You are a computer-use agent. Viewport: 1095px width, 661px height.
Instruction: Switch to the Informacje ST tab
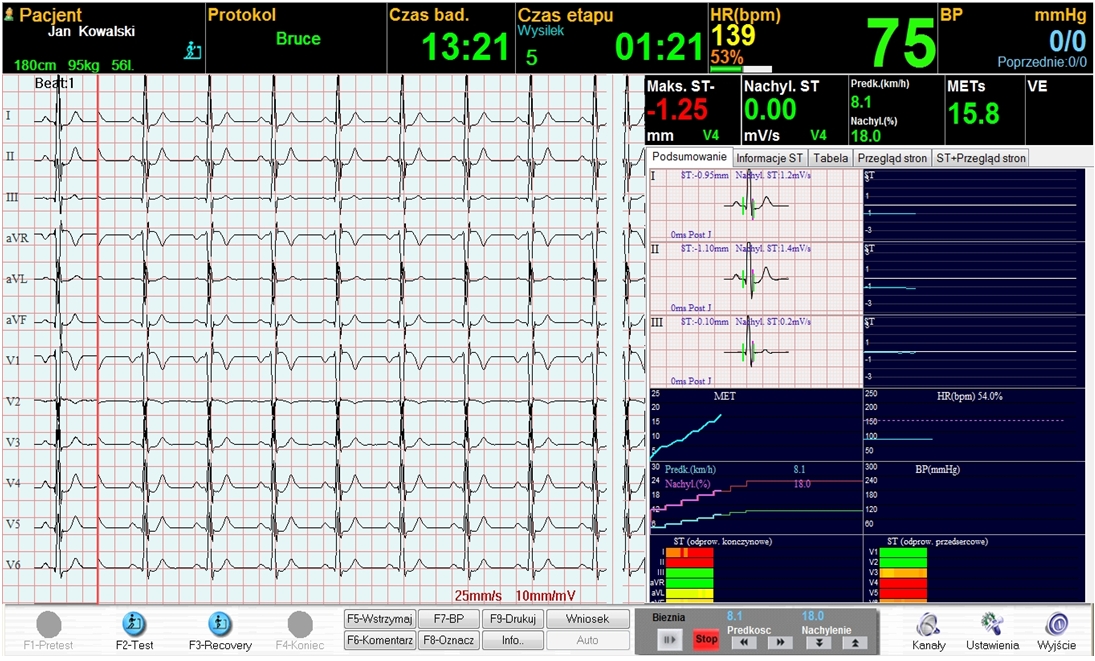tap(770, 157)
